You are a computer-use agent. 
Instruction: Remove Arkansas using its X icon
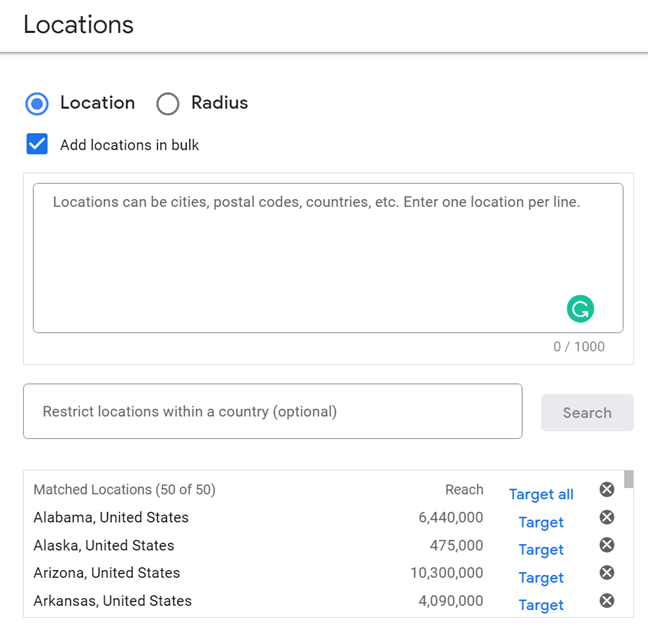[x=606, y=601]
